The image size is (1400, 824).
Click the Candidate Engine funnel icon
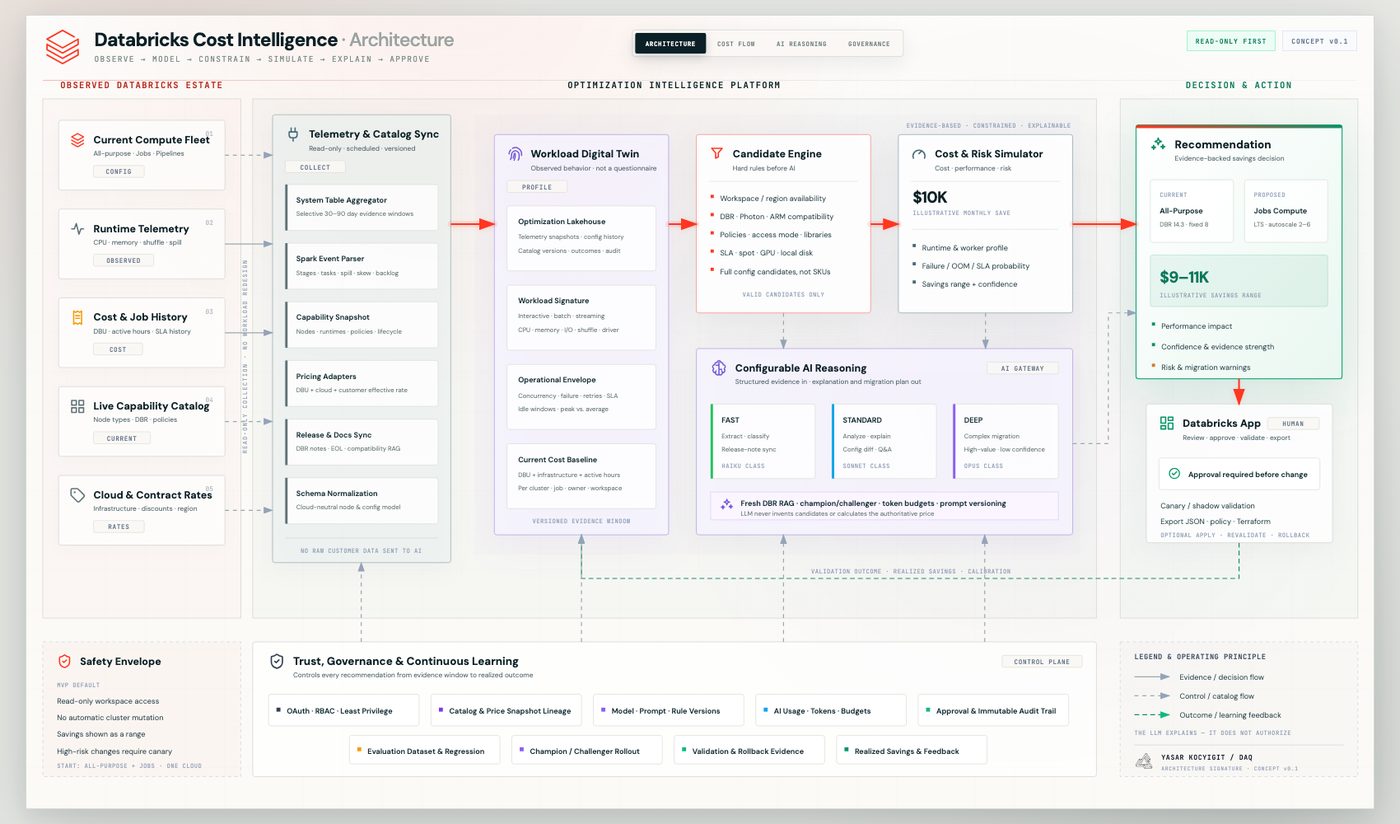point(716,154)
